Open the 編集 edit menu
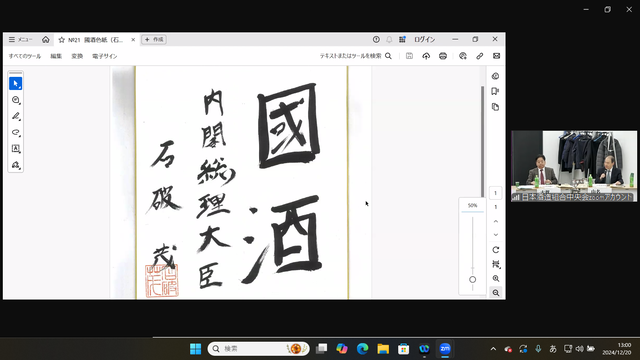This screenshot has height=360, width=640. (x=56, y=56)
